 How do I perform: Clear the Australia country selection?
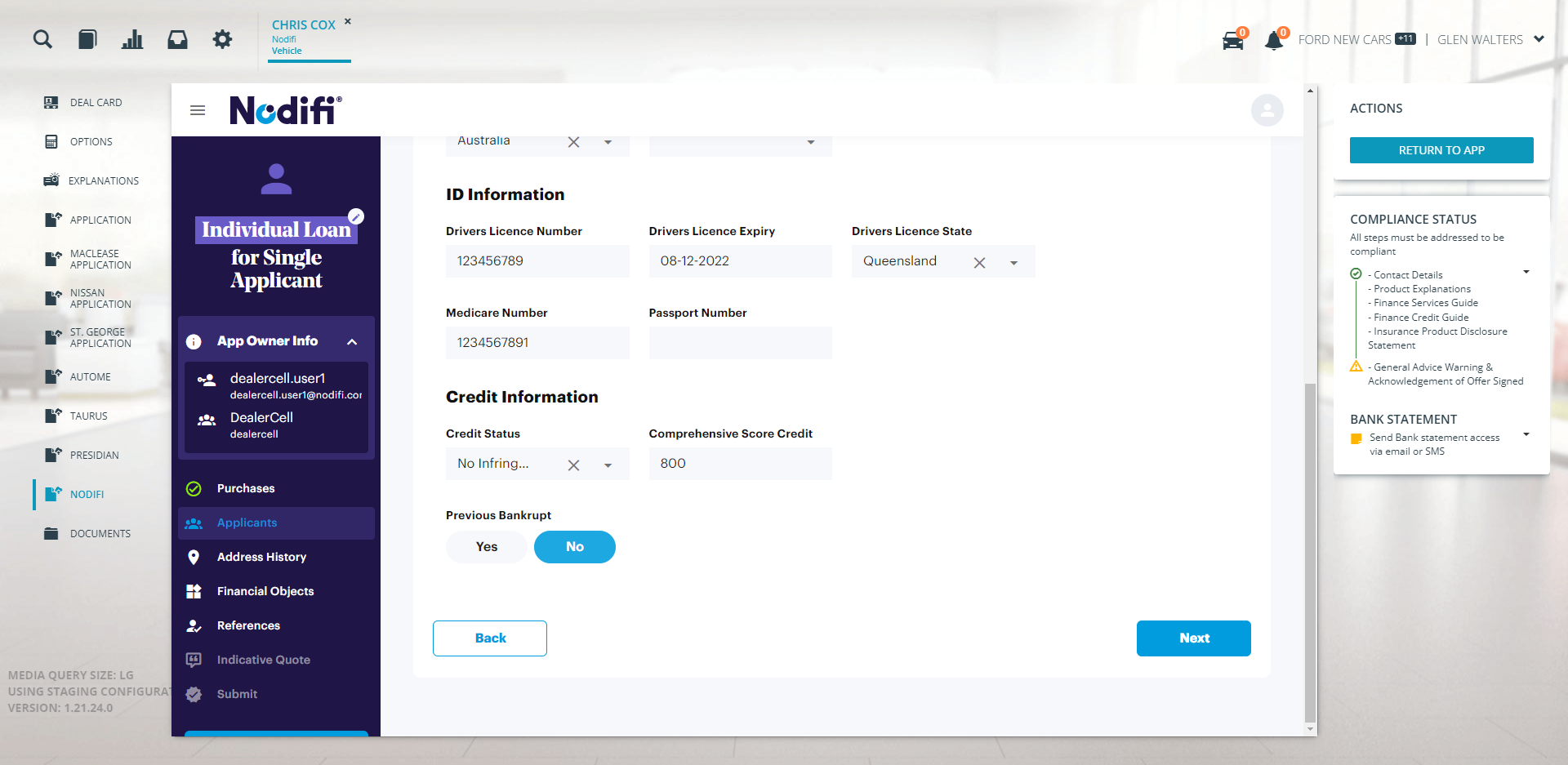click(574, 142)
